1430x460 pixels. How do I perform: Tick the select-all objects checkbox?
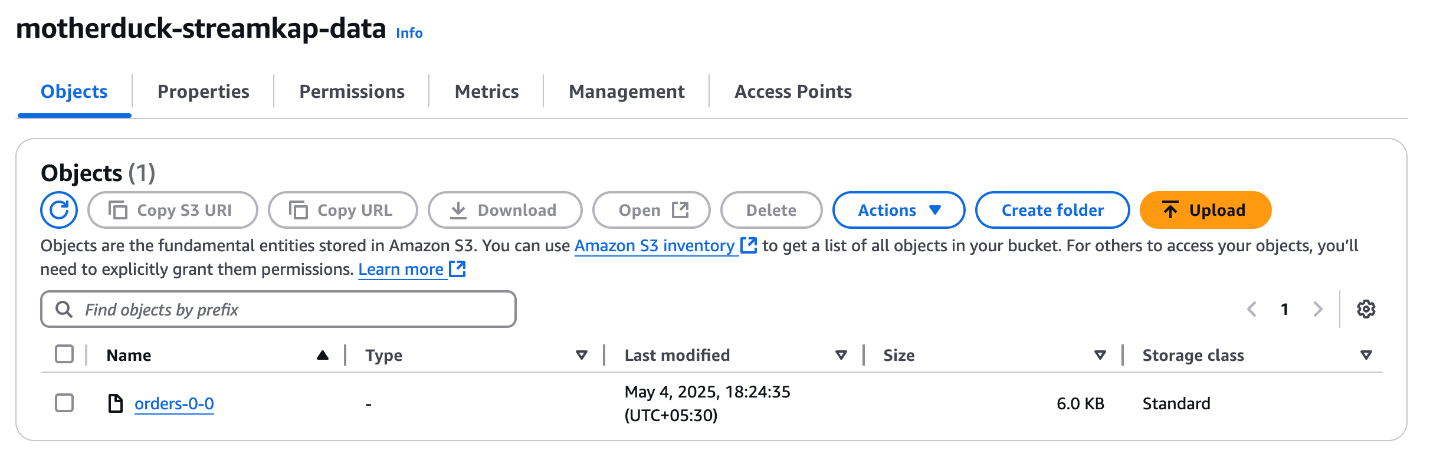64,354
